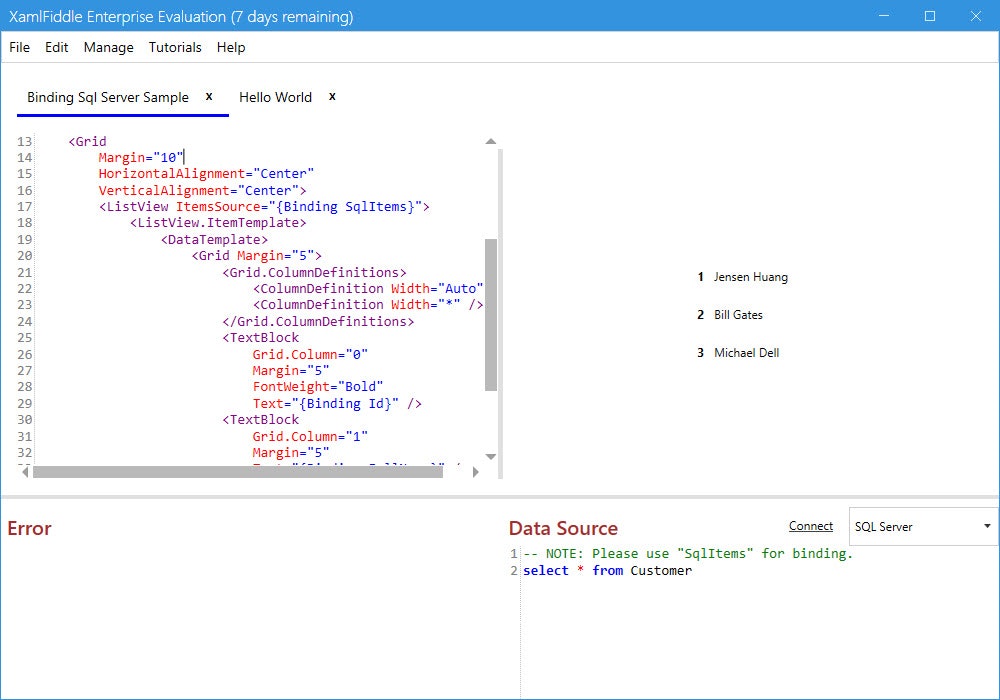The image size is (1000, 700).
Task: Select the Jensen Huang list item
Action: tap(743, 277)
